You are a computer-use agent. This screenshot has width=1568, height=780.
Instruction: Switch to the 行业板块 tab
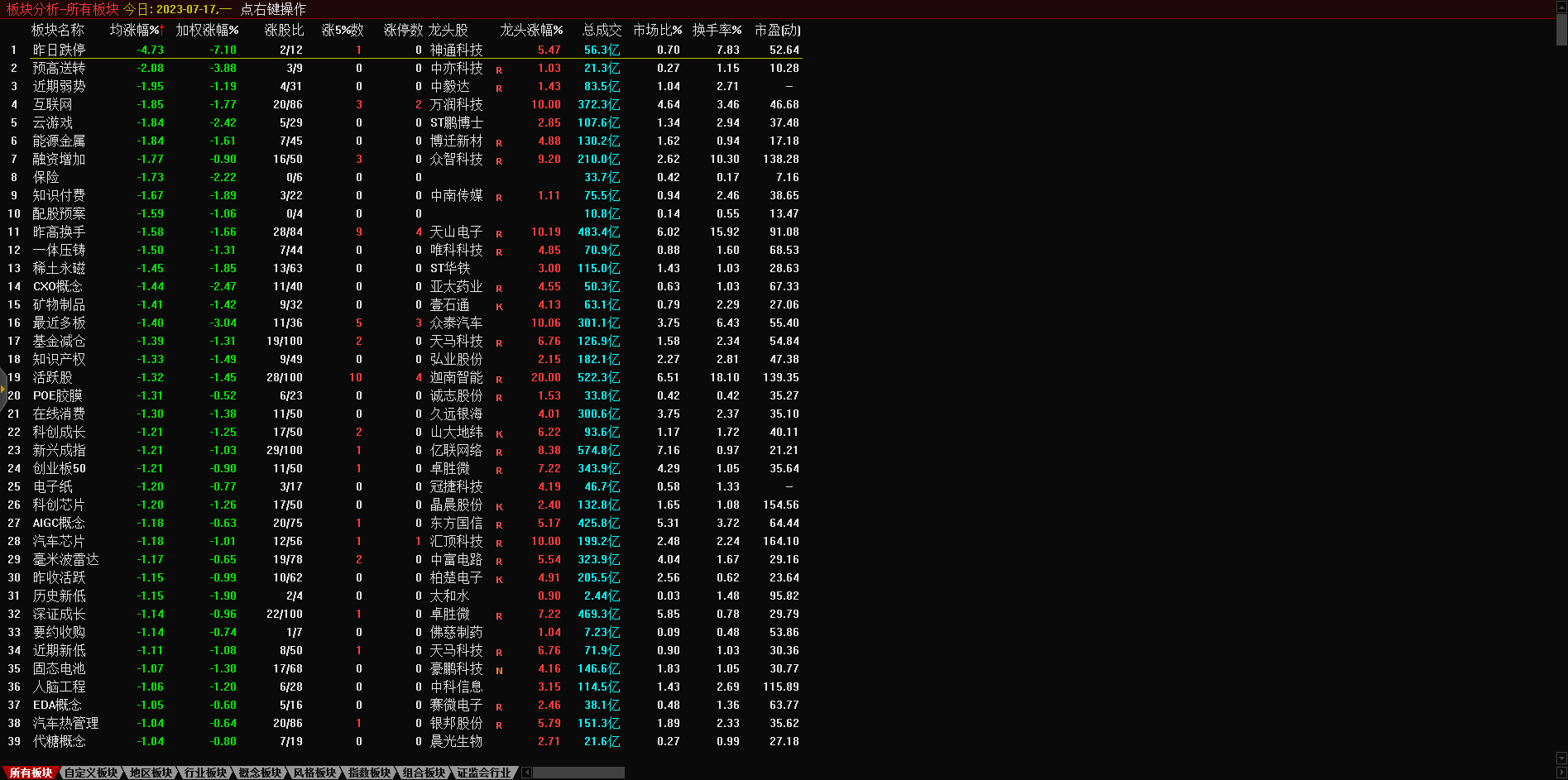(205, 773)
